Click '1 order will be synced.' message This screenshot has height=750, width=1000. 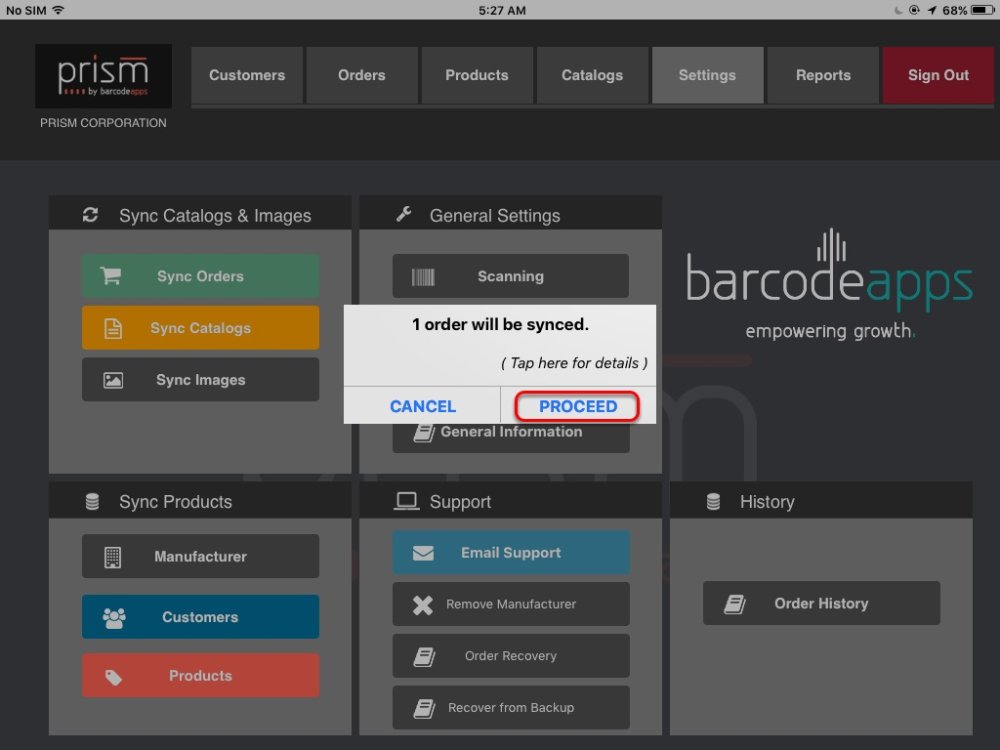click(x=500, y=325)
